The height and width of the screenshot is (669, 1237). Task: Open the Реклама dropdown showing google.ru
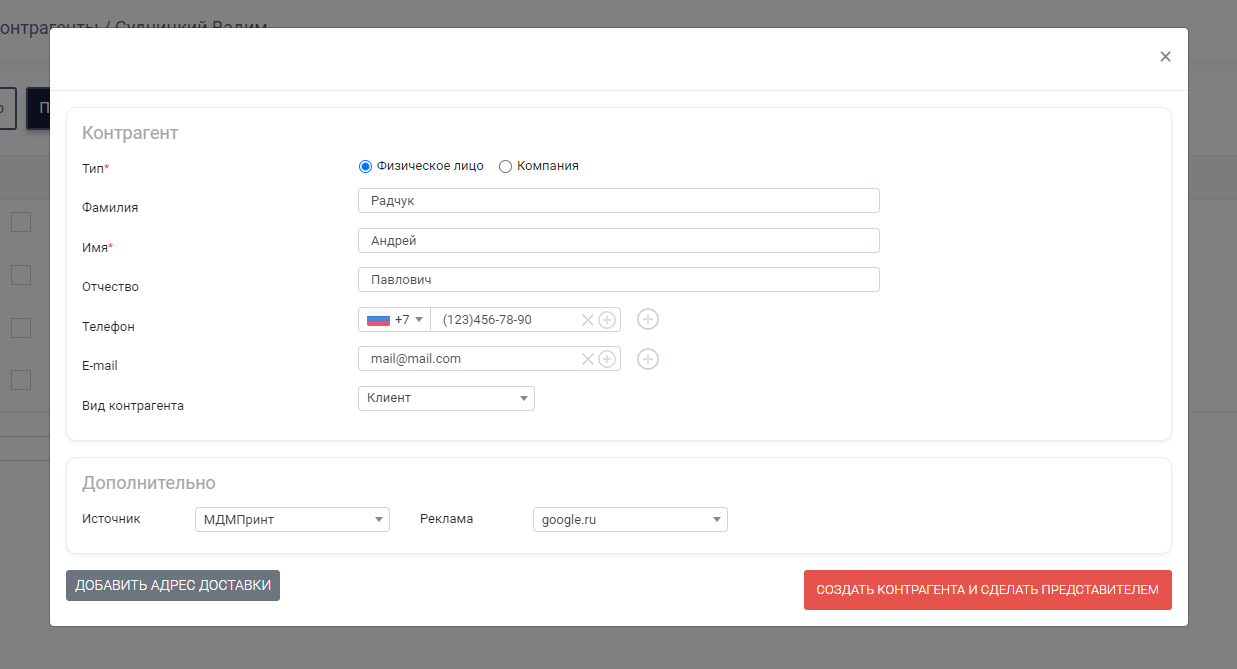click(x=630, y=520)
